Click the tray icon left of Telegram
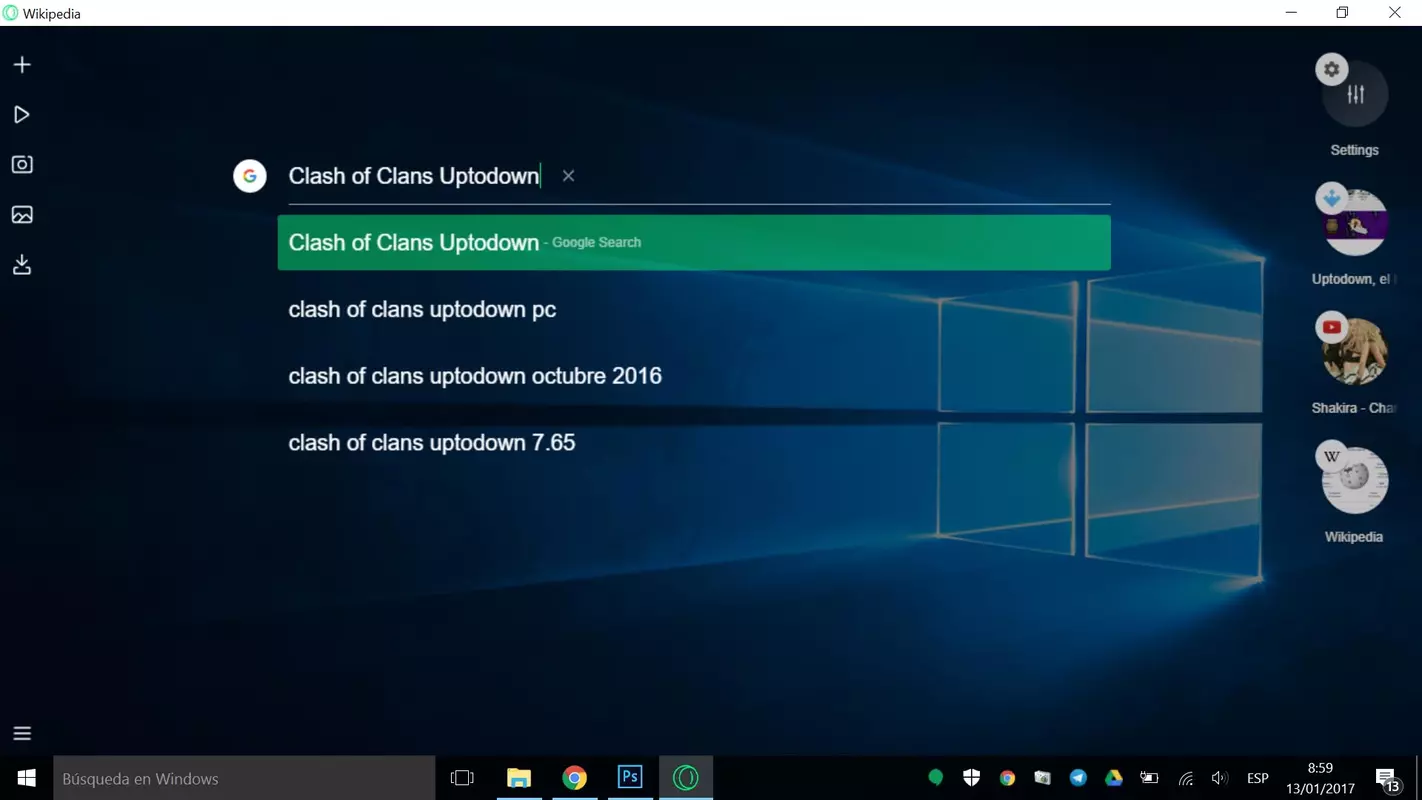The width and height of the screenshot is (1422, 800). [1042, 778]
